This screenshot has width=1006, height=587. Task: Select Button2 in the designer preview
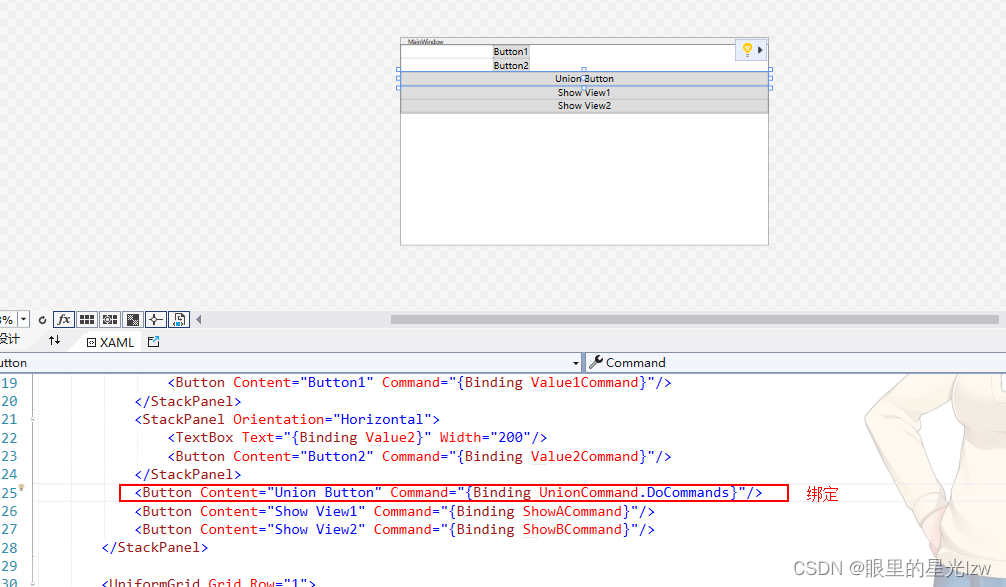pyautogui.click(x=511, y=65)
